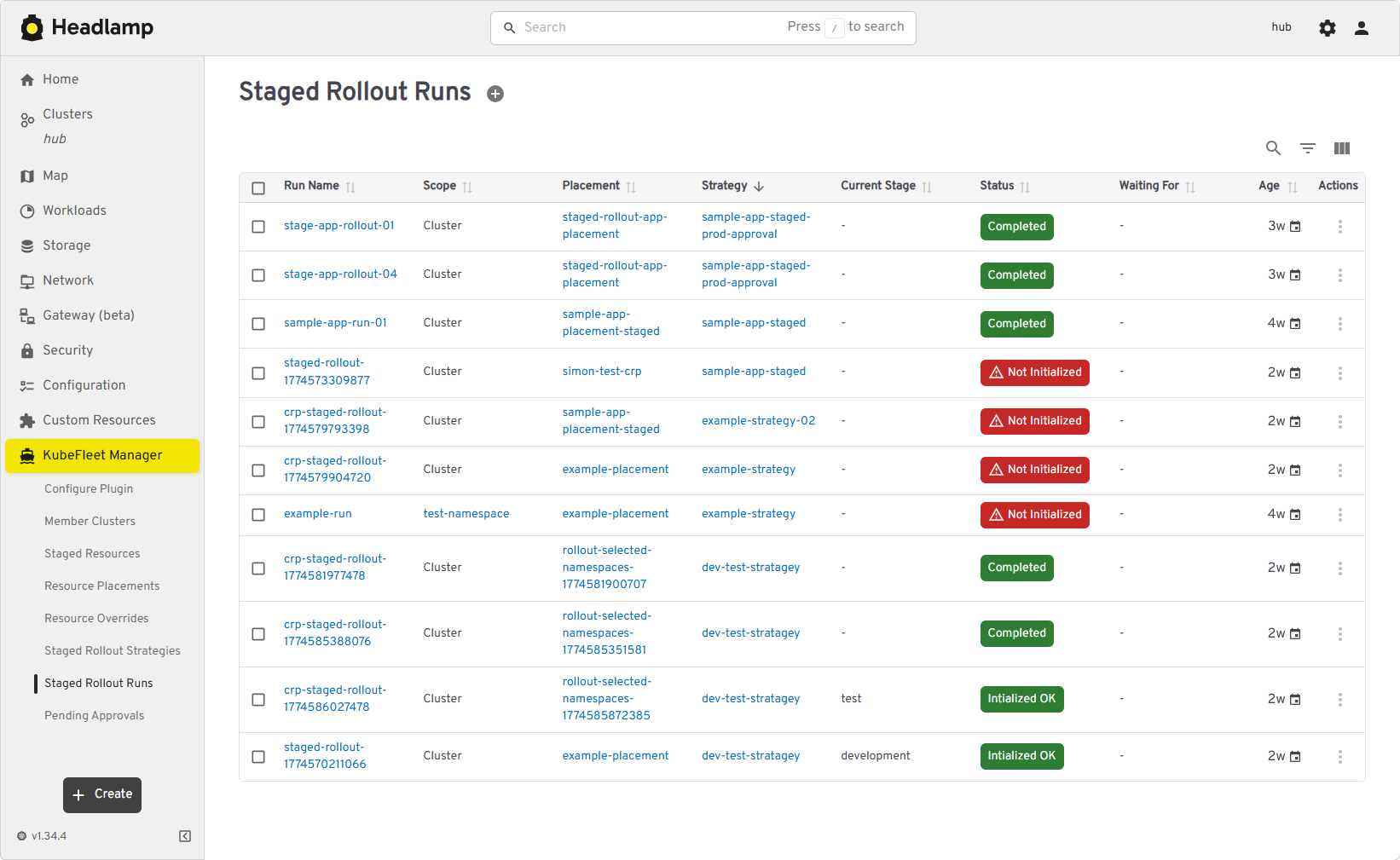Screen dimensions: 1400x860
Task: Go to Pending Approvals submenu
Action: 94,716
